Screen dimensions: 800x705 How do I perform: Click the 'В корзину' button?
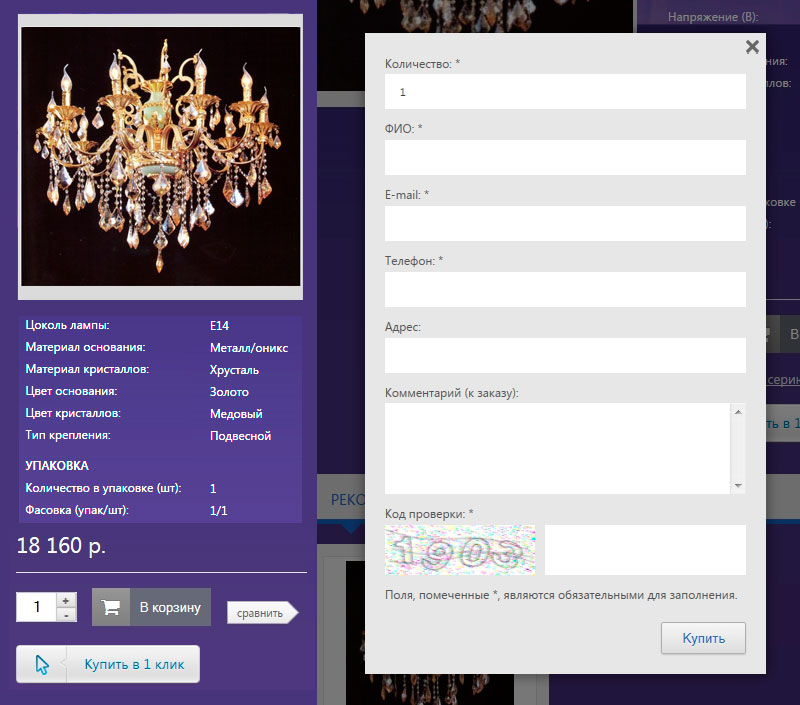[170, 607]
